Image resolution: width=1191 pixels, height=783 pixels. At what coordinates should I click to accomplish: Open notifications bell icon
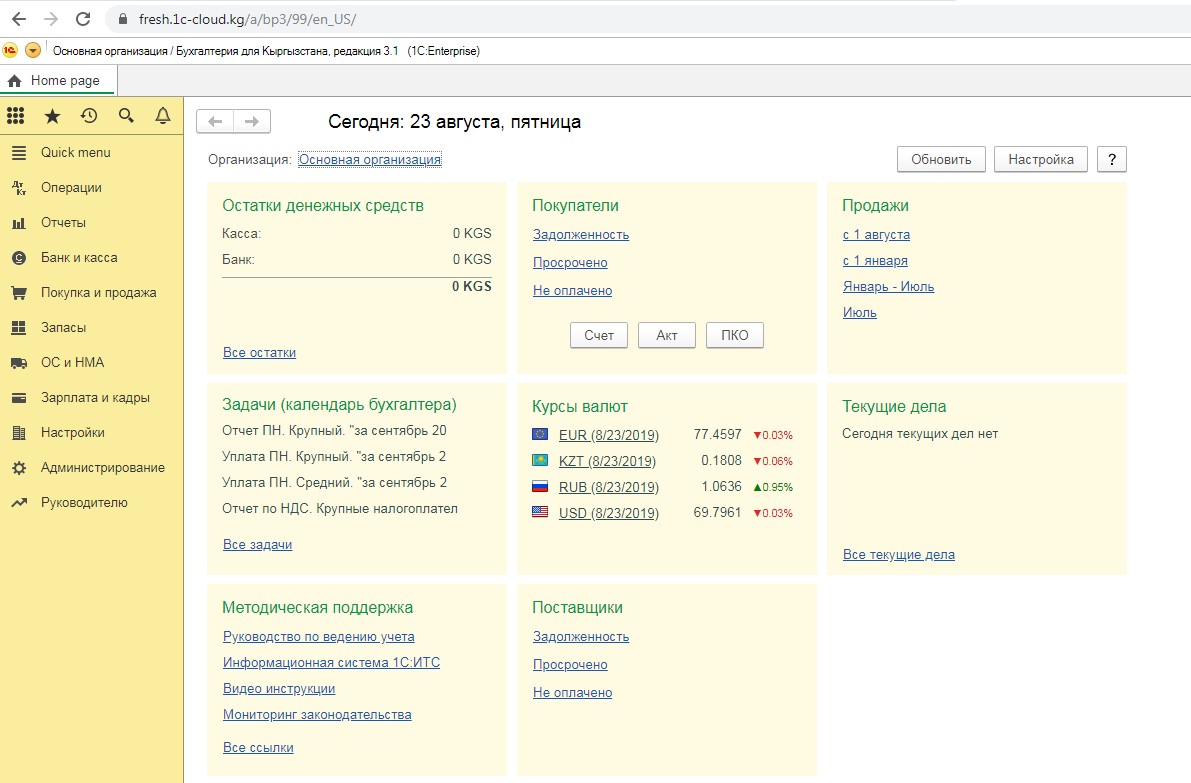pyautogui.click(x=163, y=116)
